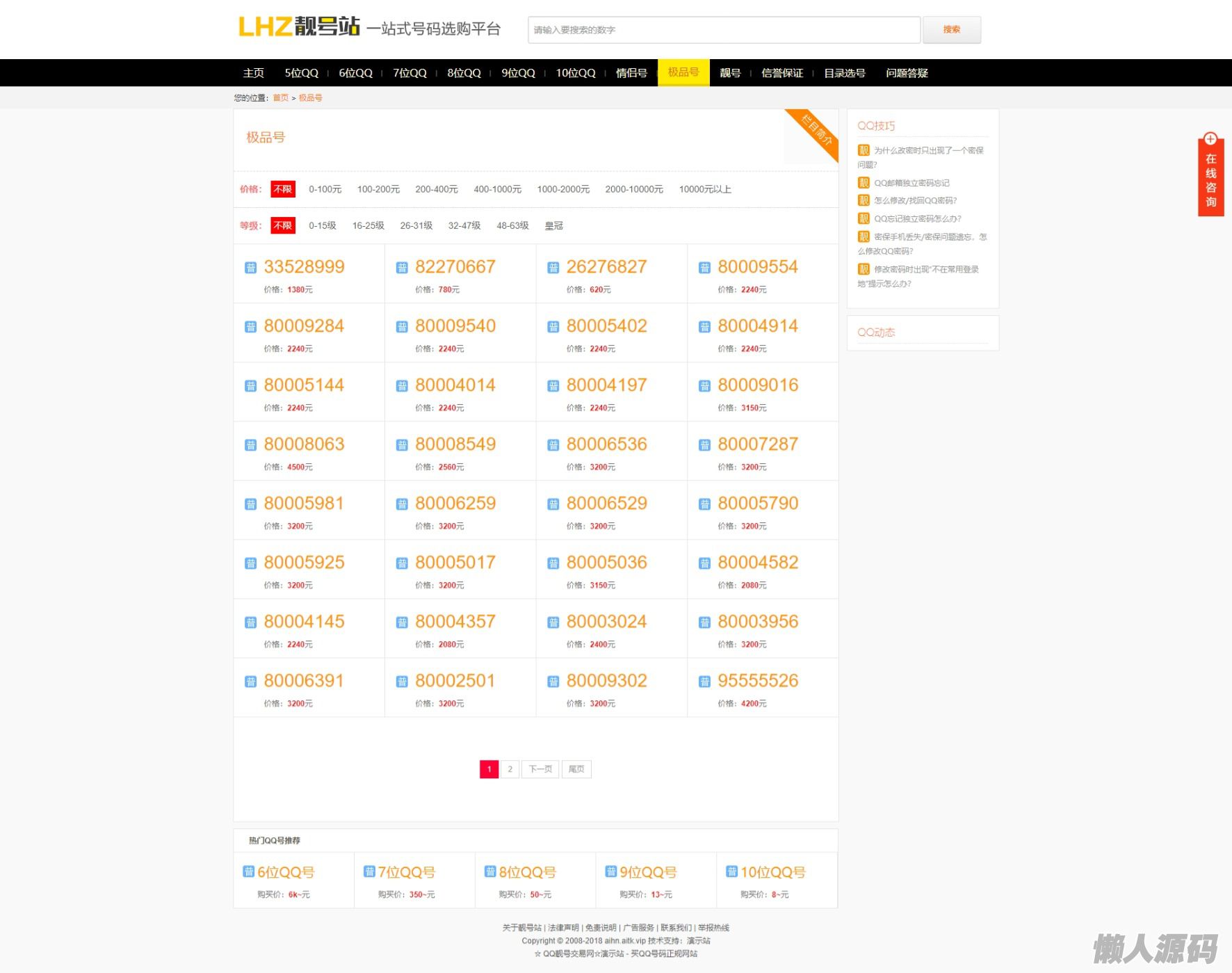
Task: Click the blue icon beside 10位QQ号
Action: tap(731, 871)
